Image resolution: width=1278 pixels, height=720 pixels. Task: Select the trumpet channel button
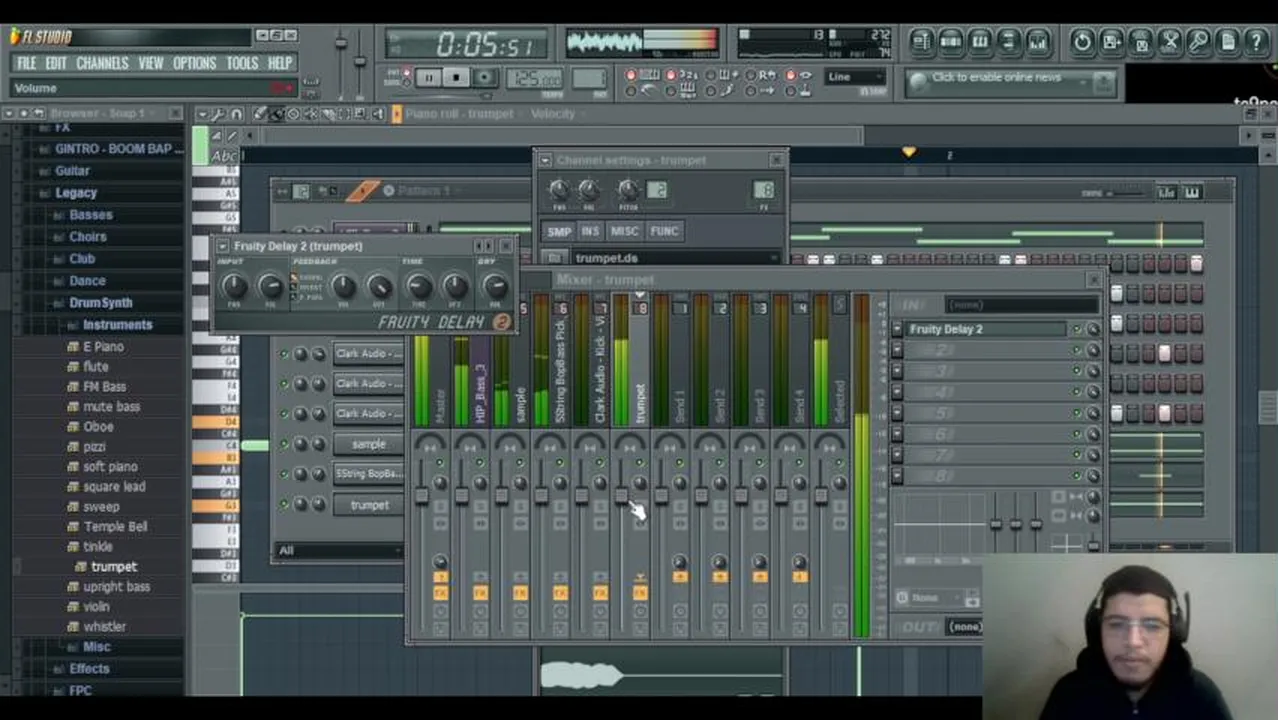point(369,505)
